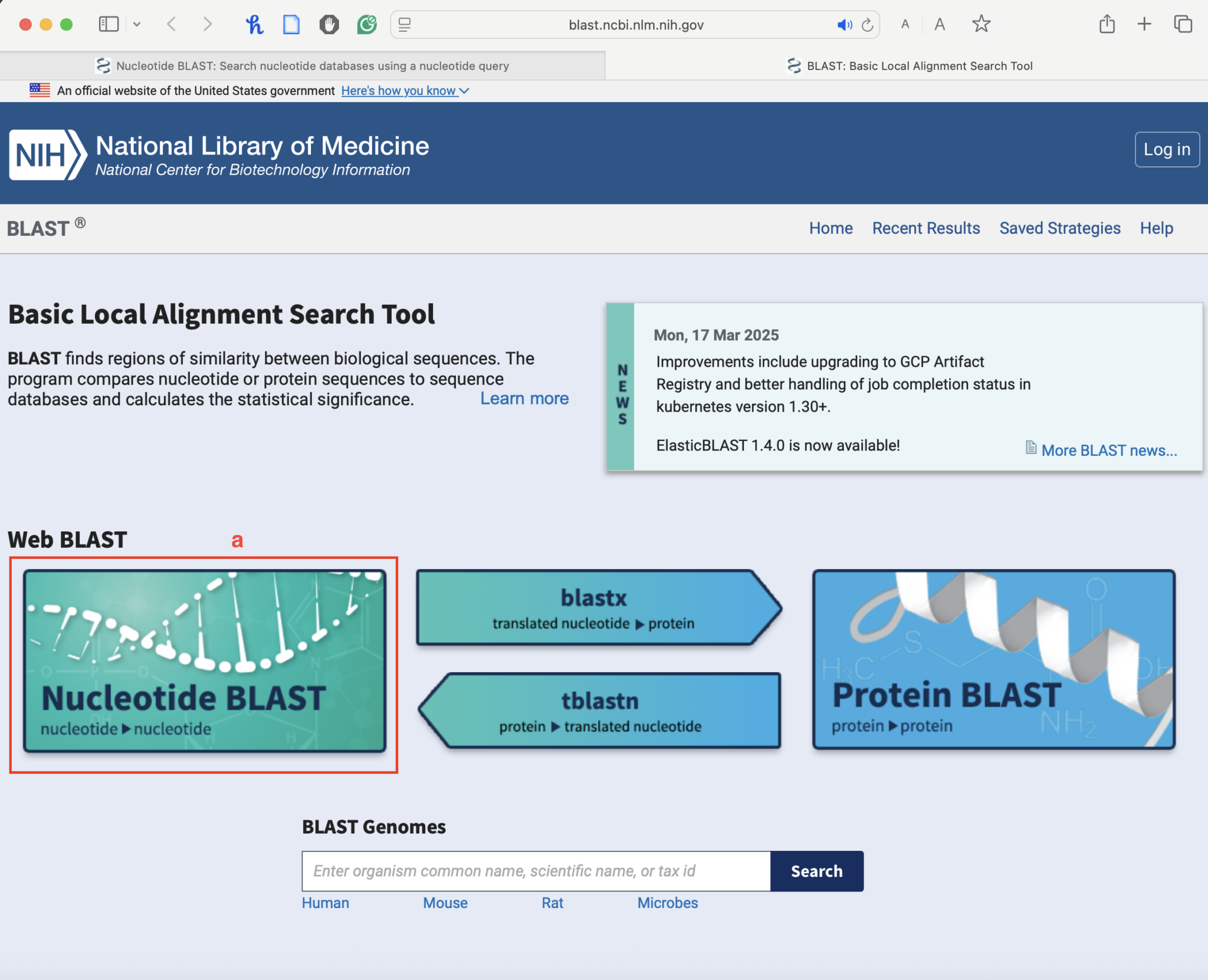Increase the page text size

940,24
